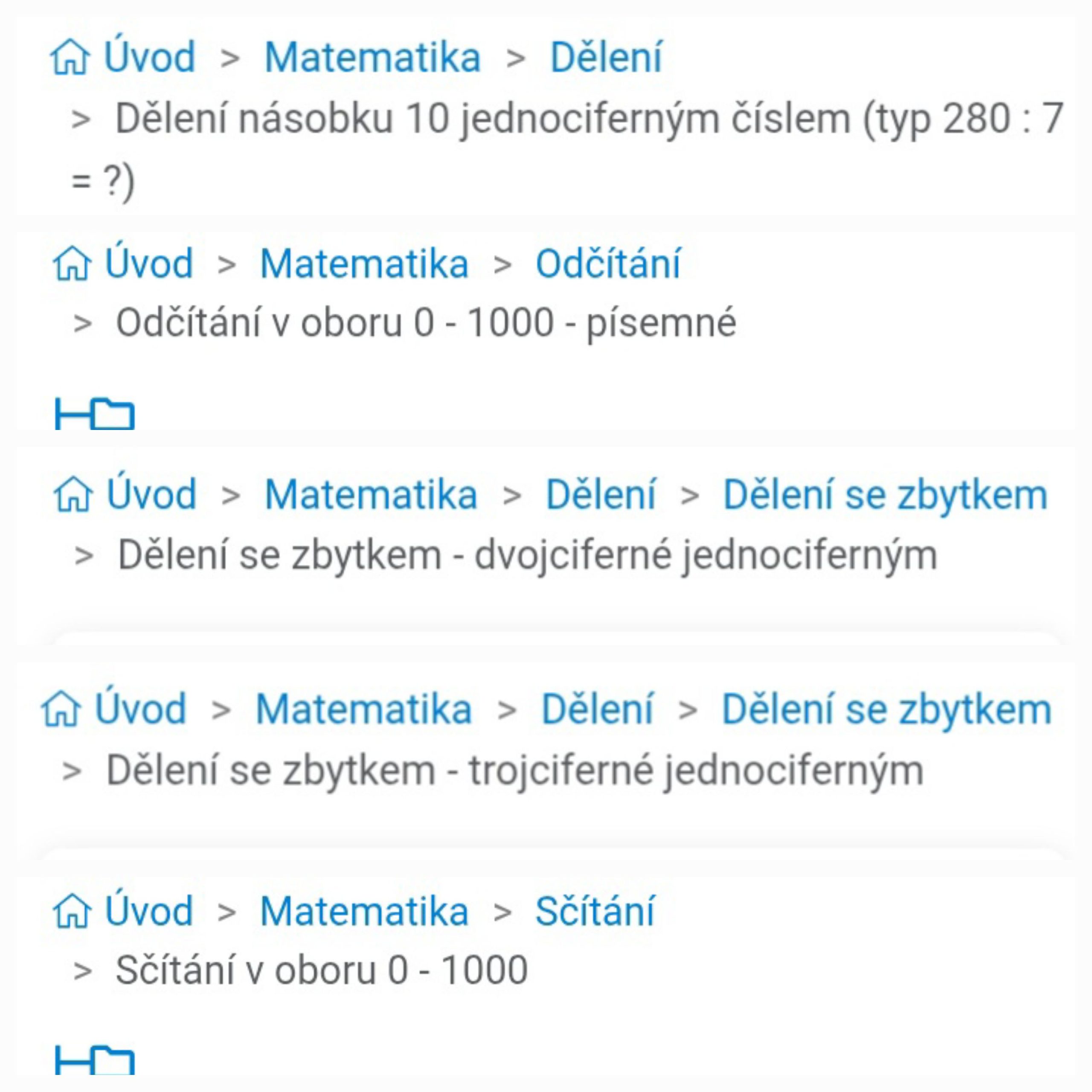The image size is (1092, 1092).
Task: Click home icon in the dvojciferné jednociferným breadcrumb
Action: tap(73, 494)
